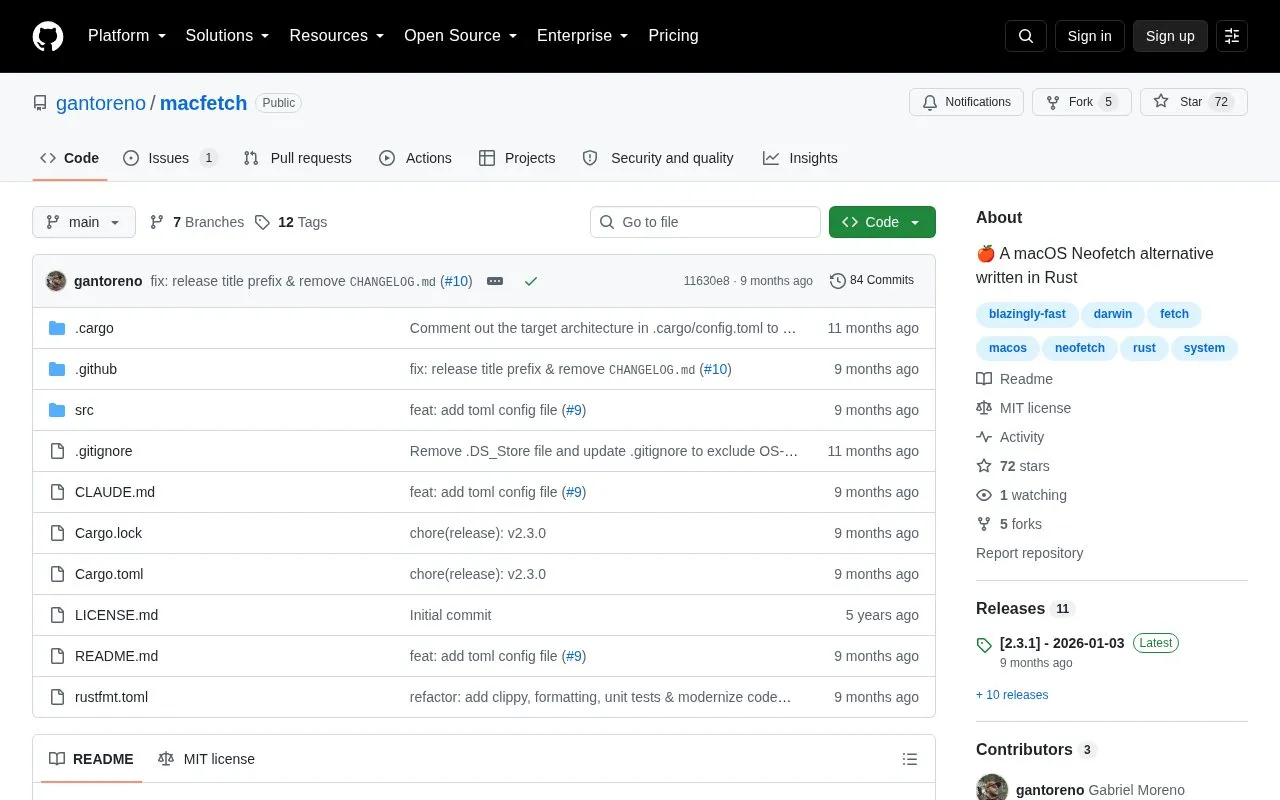Expand the Platform navigation menu

127,36
